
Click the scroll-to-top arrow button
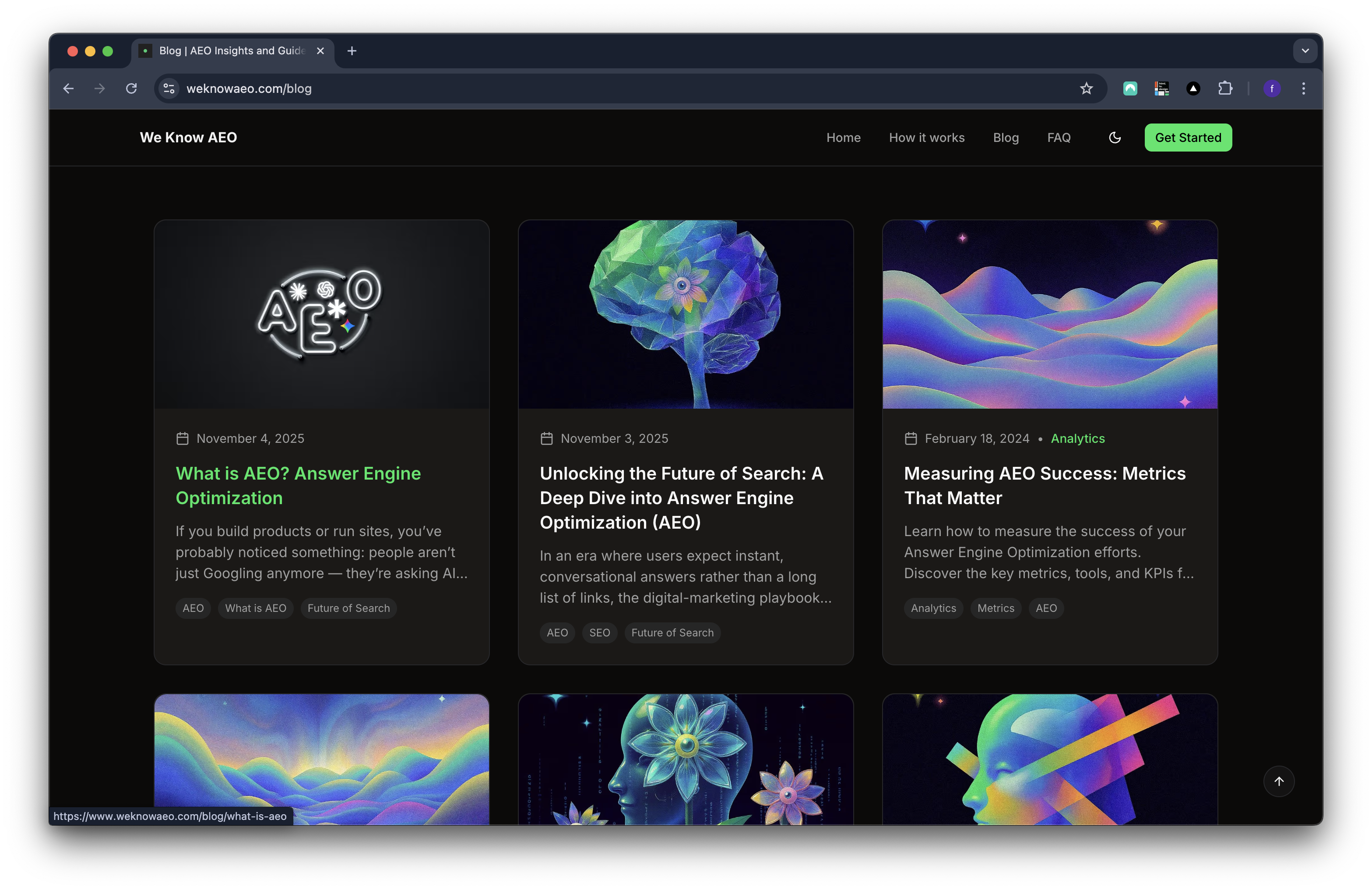click(1279, 781)
